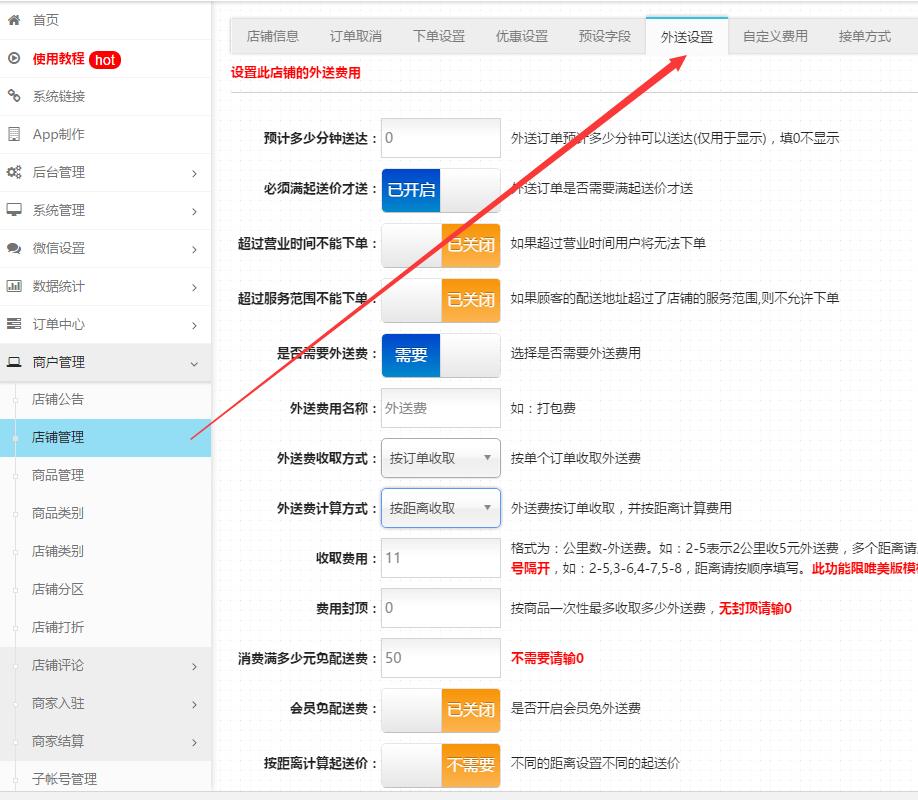The width and height of the screenshot is (918, 800).
Task: Switch to 订单取消 tab
Action: pos(355,36)
